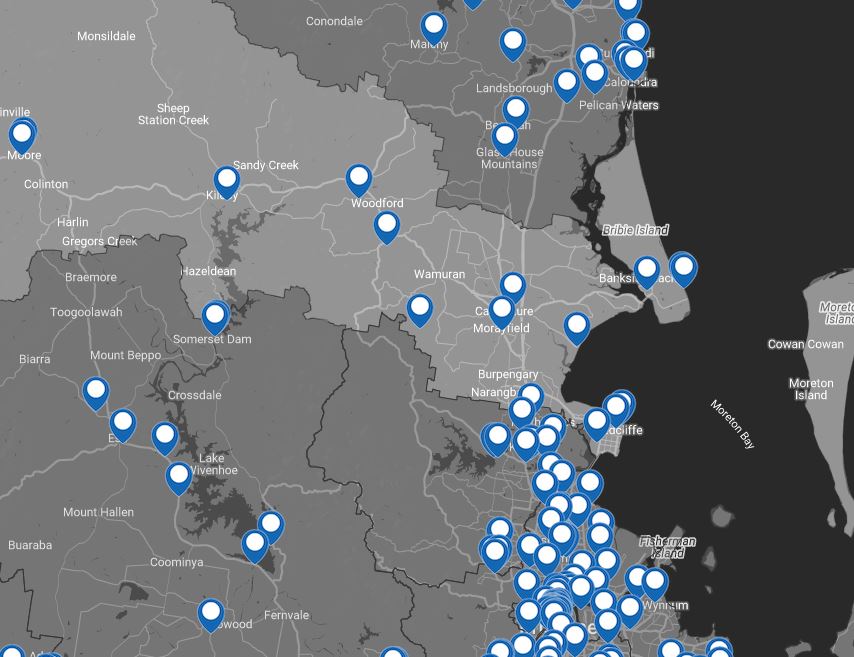Viewport: 854px width, 657px height.
Task: Open the pin at Banksia Beach
Action: point(647,272)
